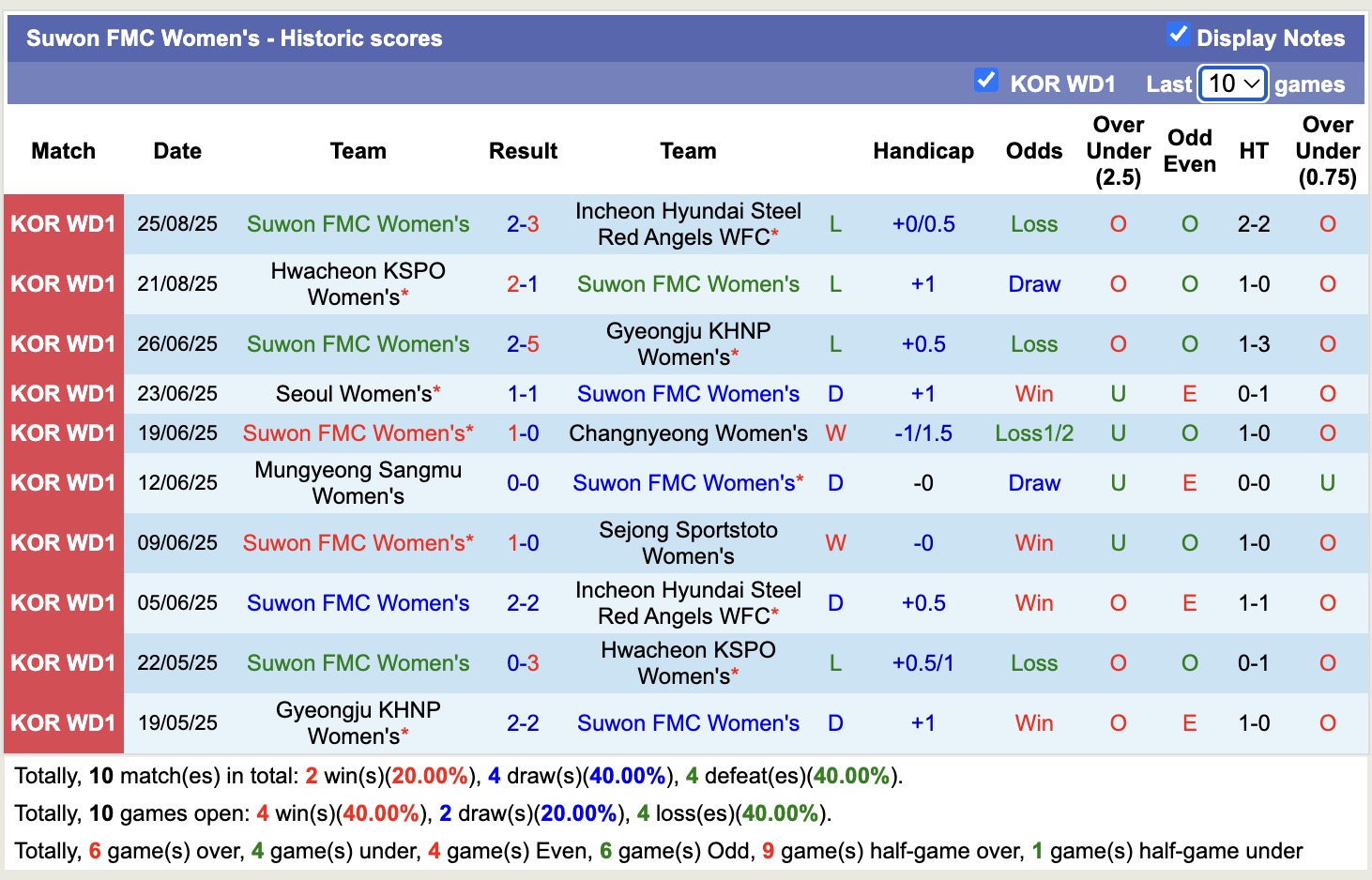Viewport: 1372px width, 880px height.
Task: Toggle the KOR WD1 filter checkbox
Action: click(x=985, y=82)
